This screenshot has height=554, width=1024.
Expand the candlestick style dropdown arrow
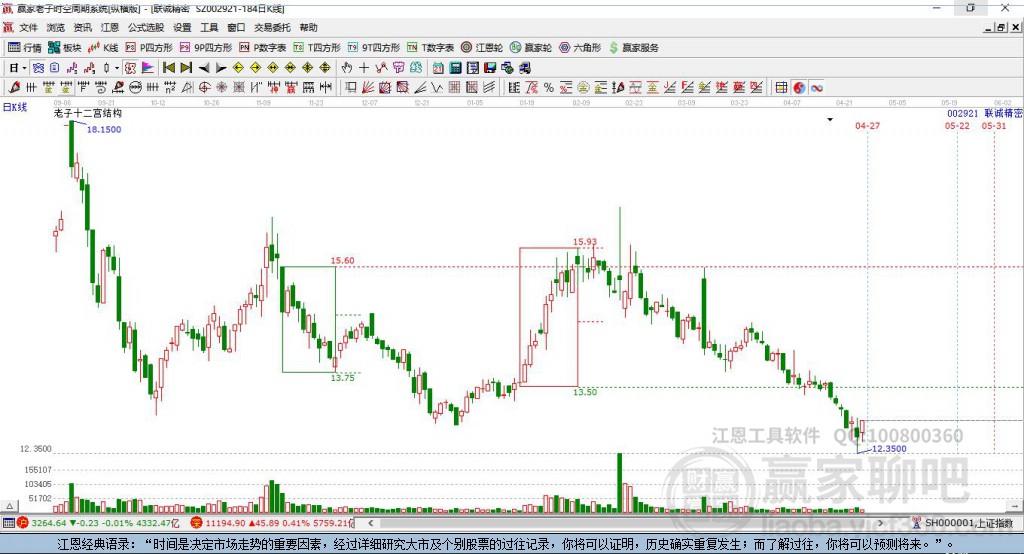tap(117, 67)
